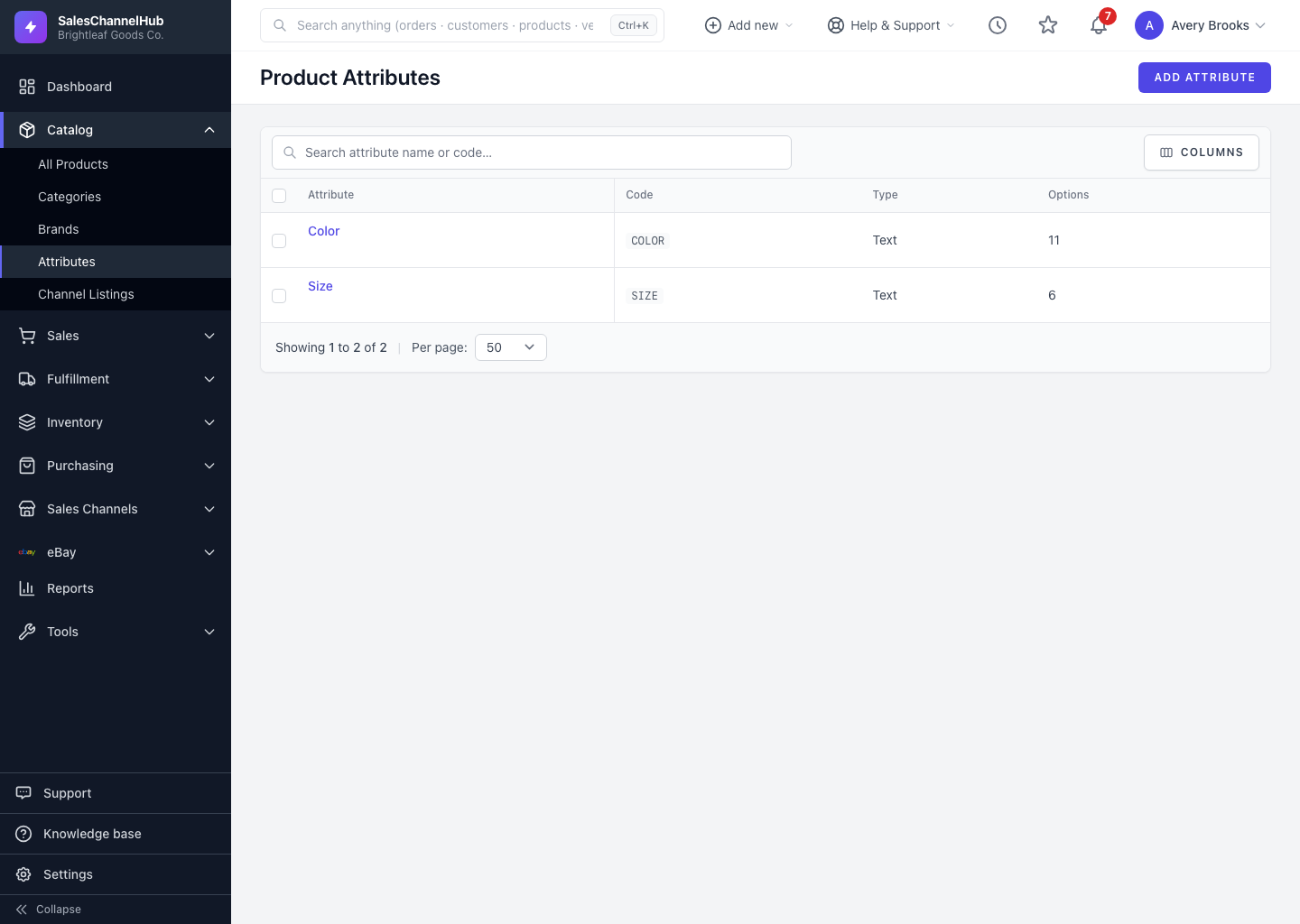Open the Color attribute link
This screenshot has width=1300, height=924.
[x=323, y=231]
